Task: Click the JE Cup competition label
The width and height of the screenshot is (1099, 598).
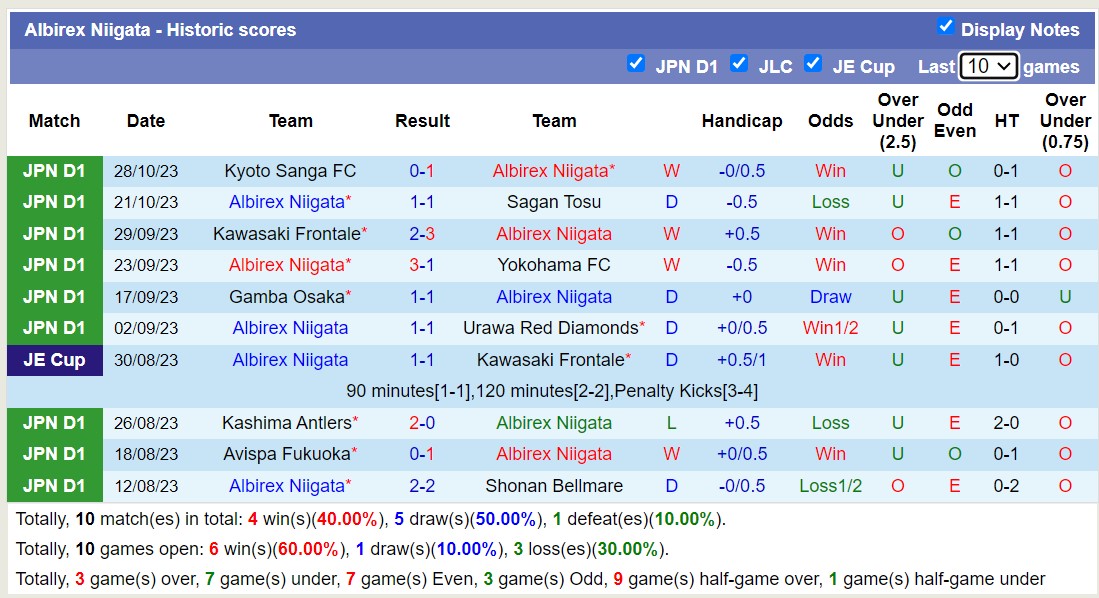Action: 54,360
